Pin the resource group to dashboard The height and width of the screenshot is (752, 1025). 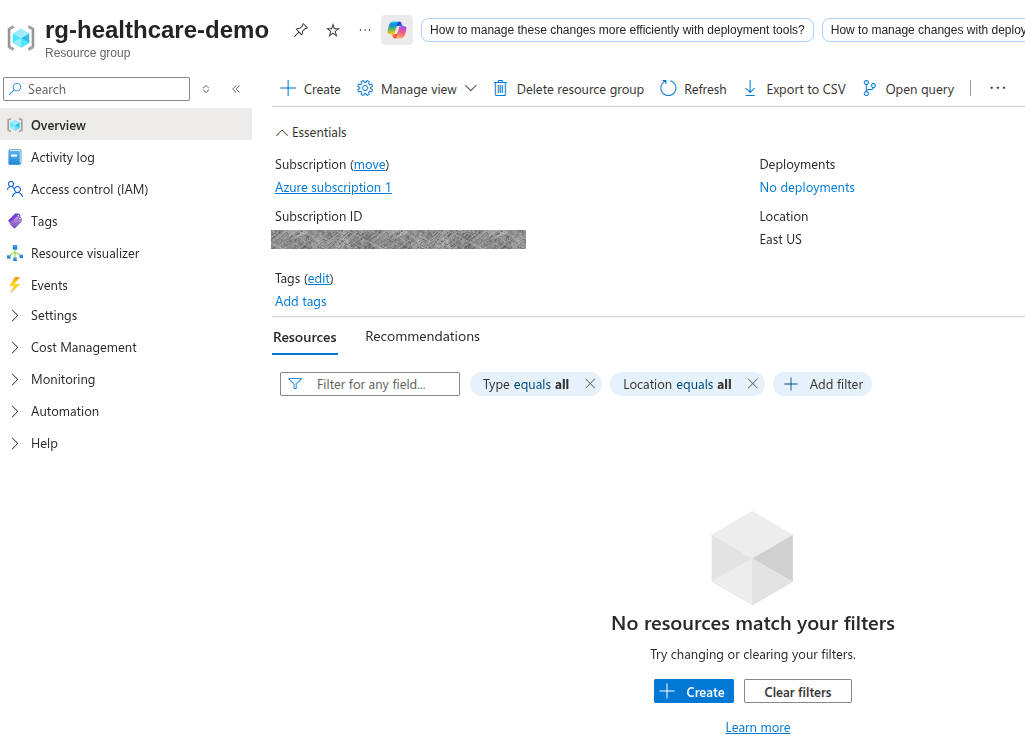point(301,30)
